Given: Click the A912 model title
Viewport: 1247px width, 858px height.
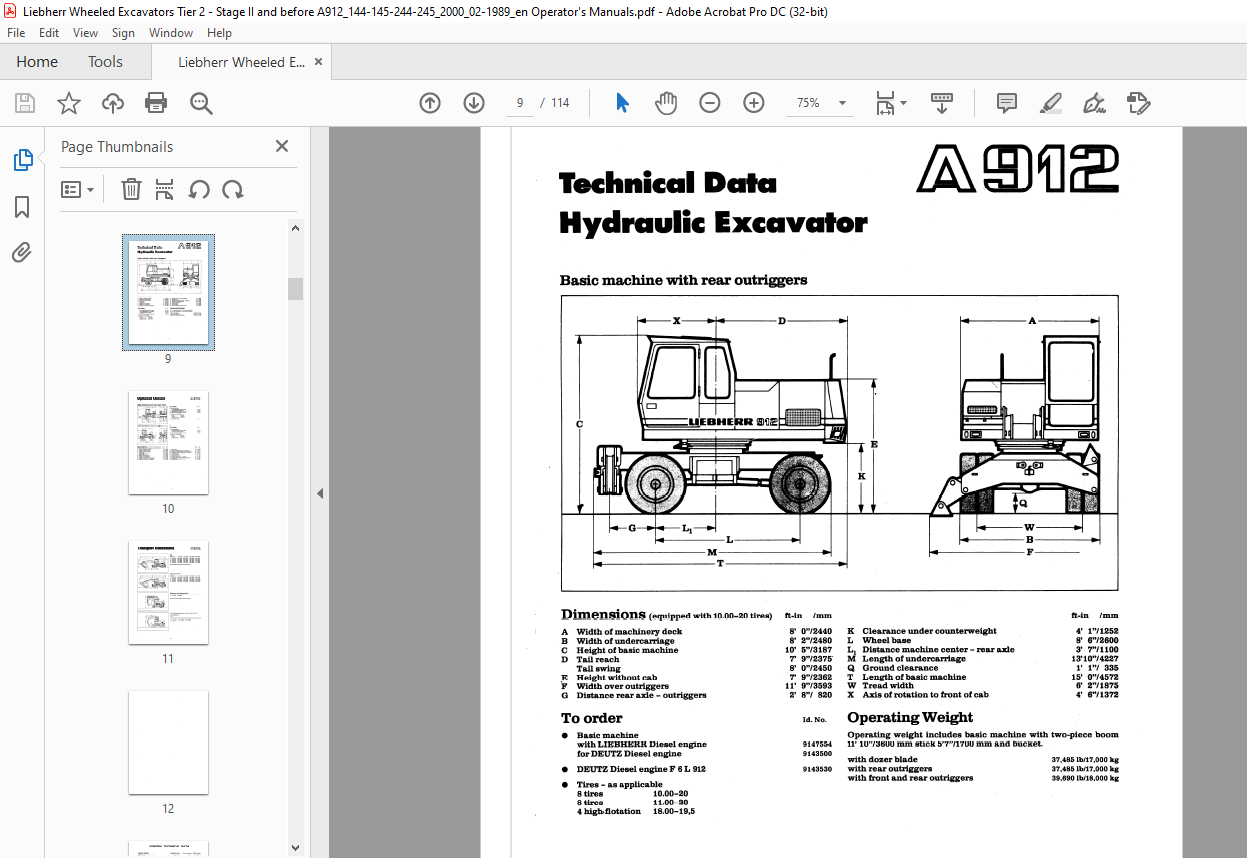Looking at the screenshot, I should coord(1018,170).
